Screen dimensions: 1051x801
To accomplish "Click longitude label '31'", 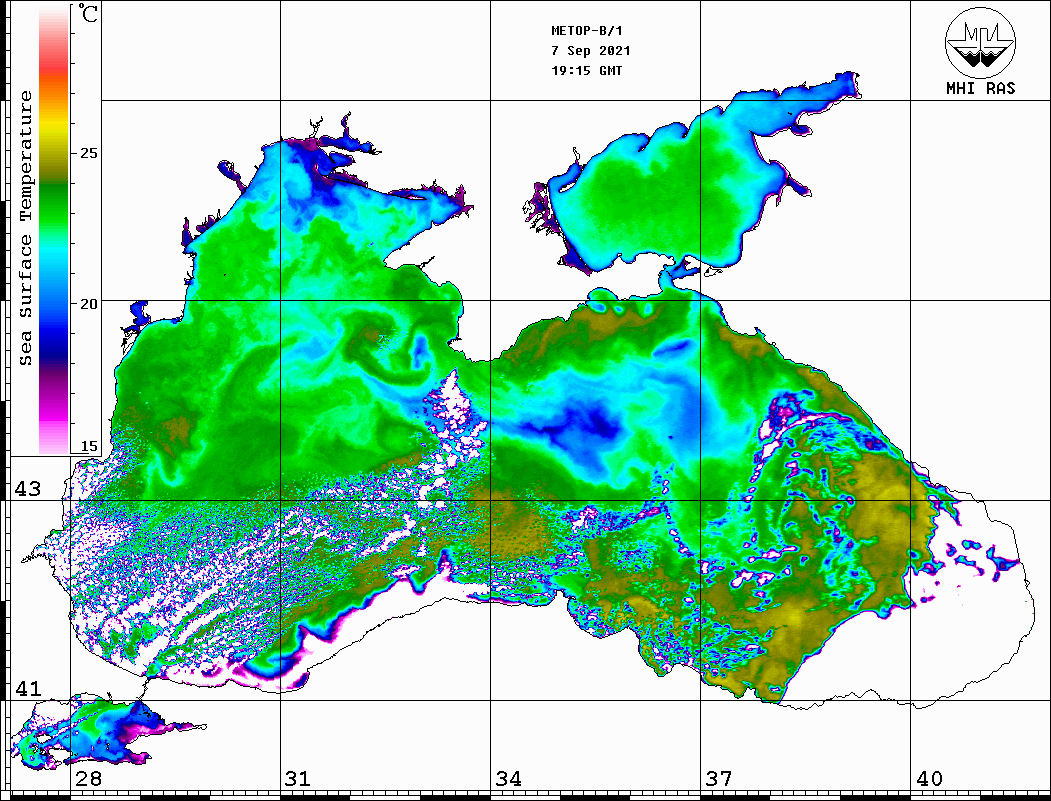I will coord(298,778).
